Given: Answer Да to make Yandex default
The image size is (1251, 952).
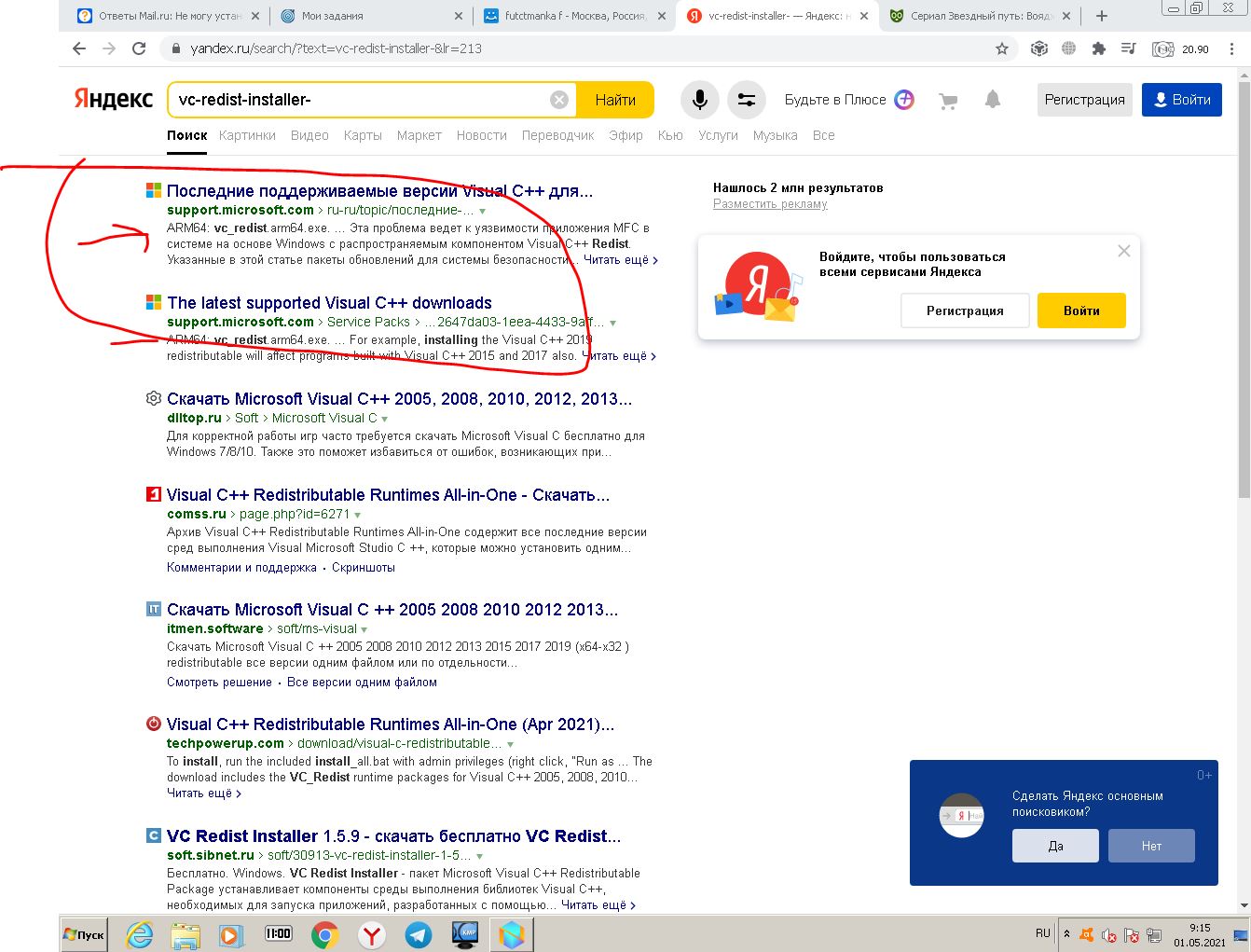Looking at the screenshot, I should (1055, 846).
